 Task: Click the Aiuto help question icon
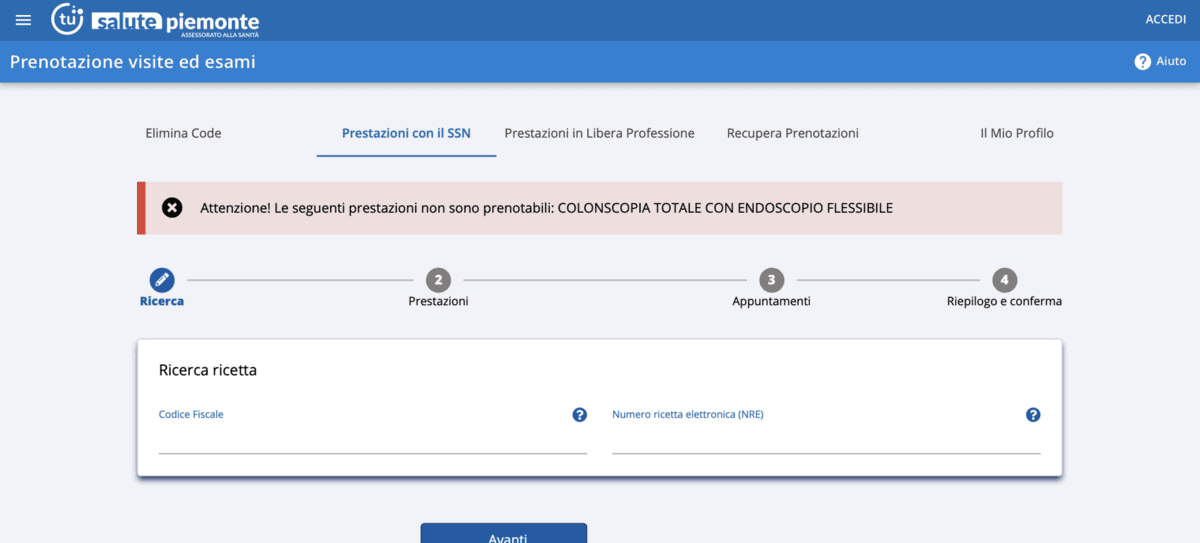(1142, 62)
